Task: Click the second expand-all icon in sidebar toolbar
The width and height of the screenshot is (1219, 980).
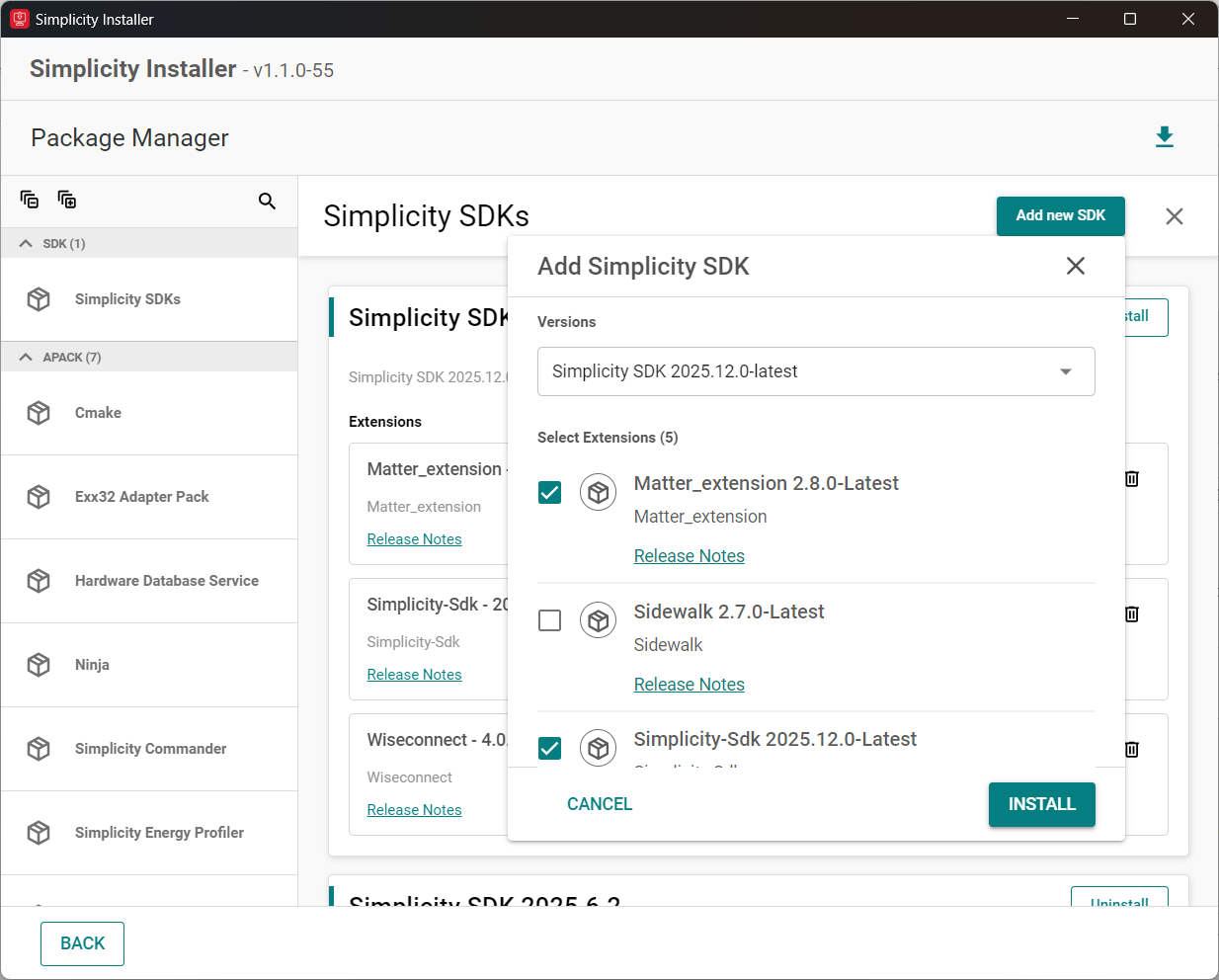Action: [67, 200]
